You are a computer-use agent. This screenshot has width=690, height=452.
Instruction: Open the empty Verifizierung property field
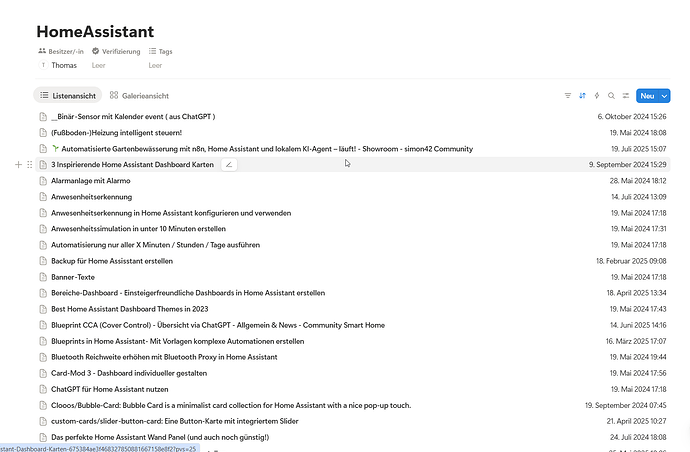[98, 65]
